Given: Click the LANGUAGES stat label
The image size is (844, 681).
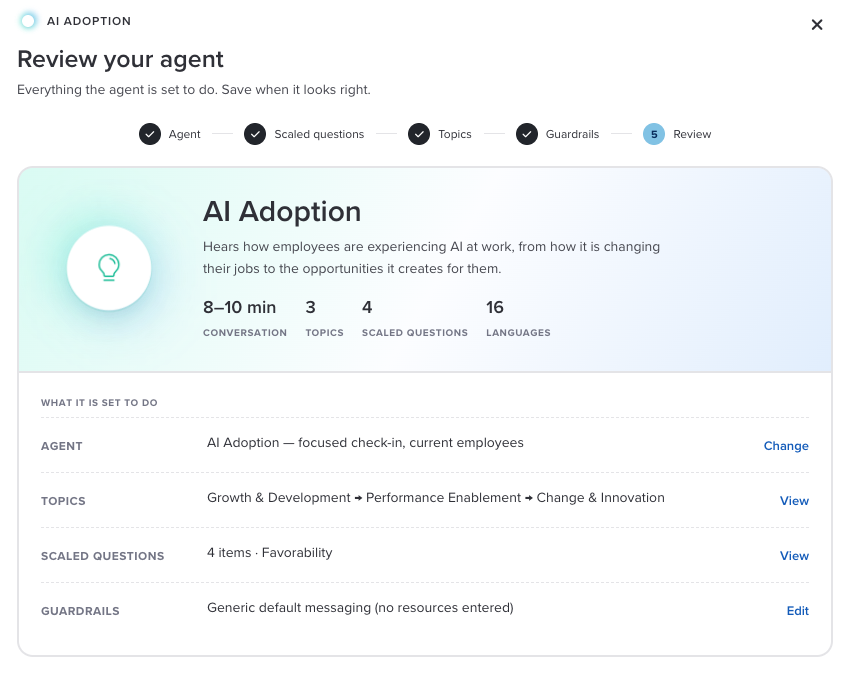Looking at the screenshot, I should (518, 333).
